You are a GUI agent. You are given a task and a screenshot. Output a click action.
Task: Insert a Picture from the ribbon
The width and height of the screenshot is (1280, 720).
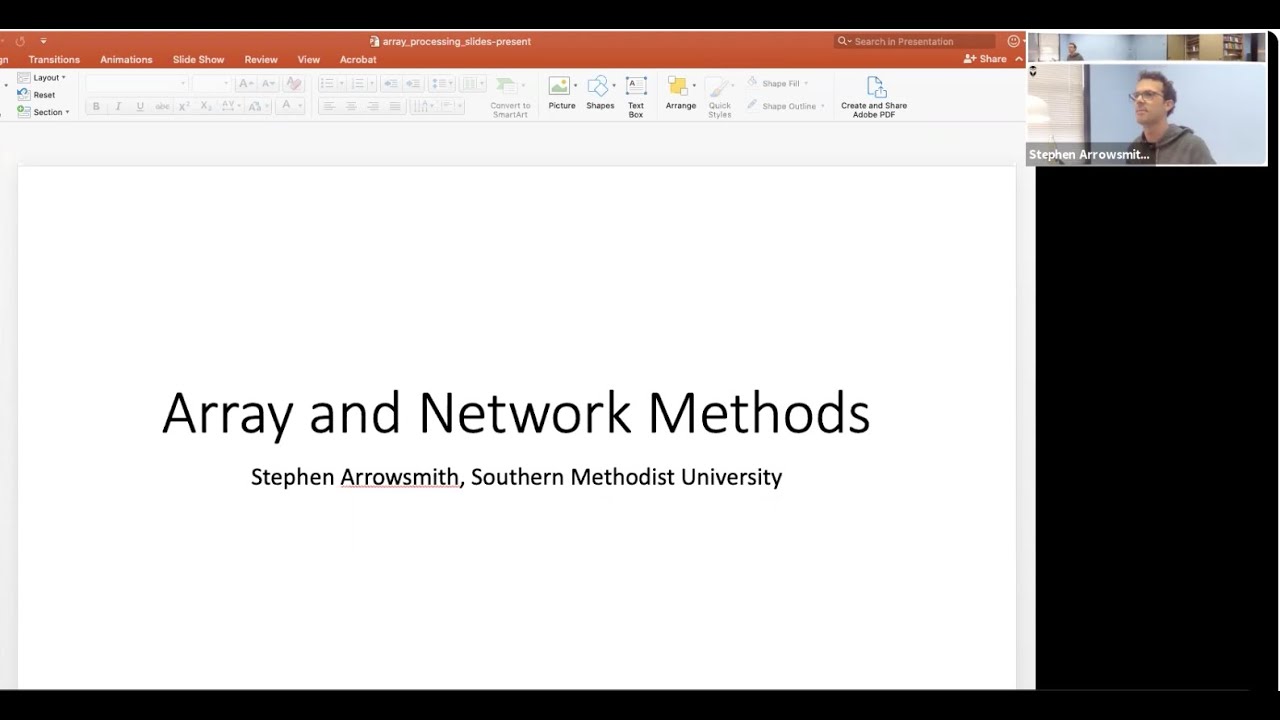pos(561,93)
